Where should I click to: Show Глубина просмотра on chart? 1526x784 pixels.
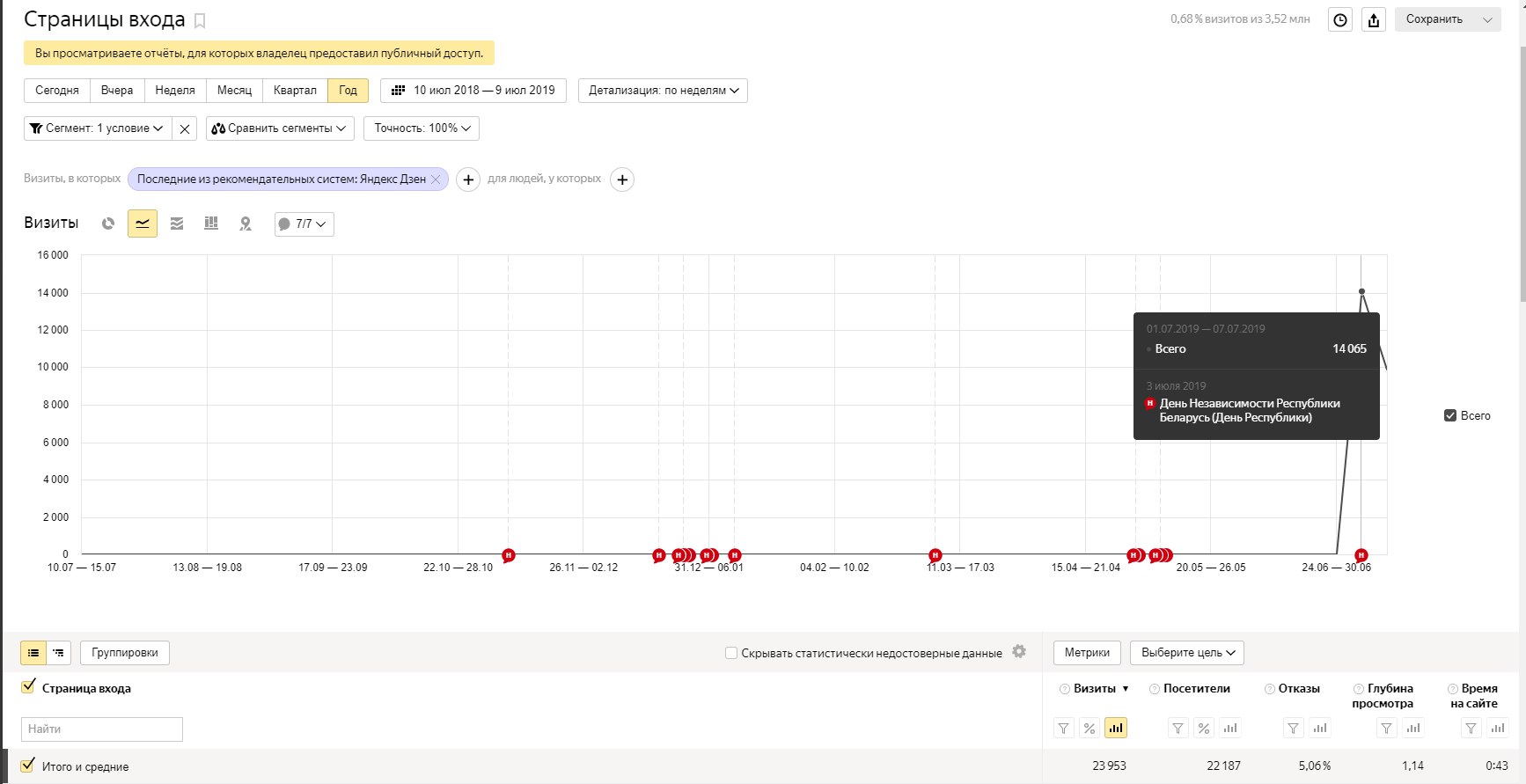pos(1412,729)
